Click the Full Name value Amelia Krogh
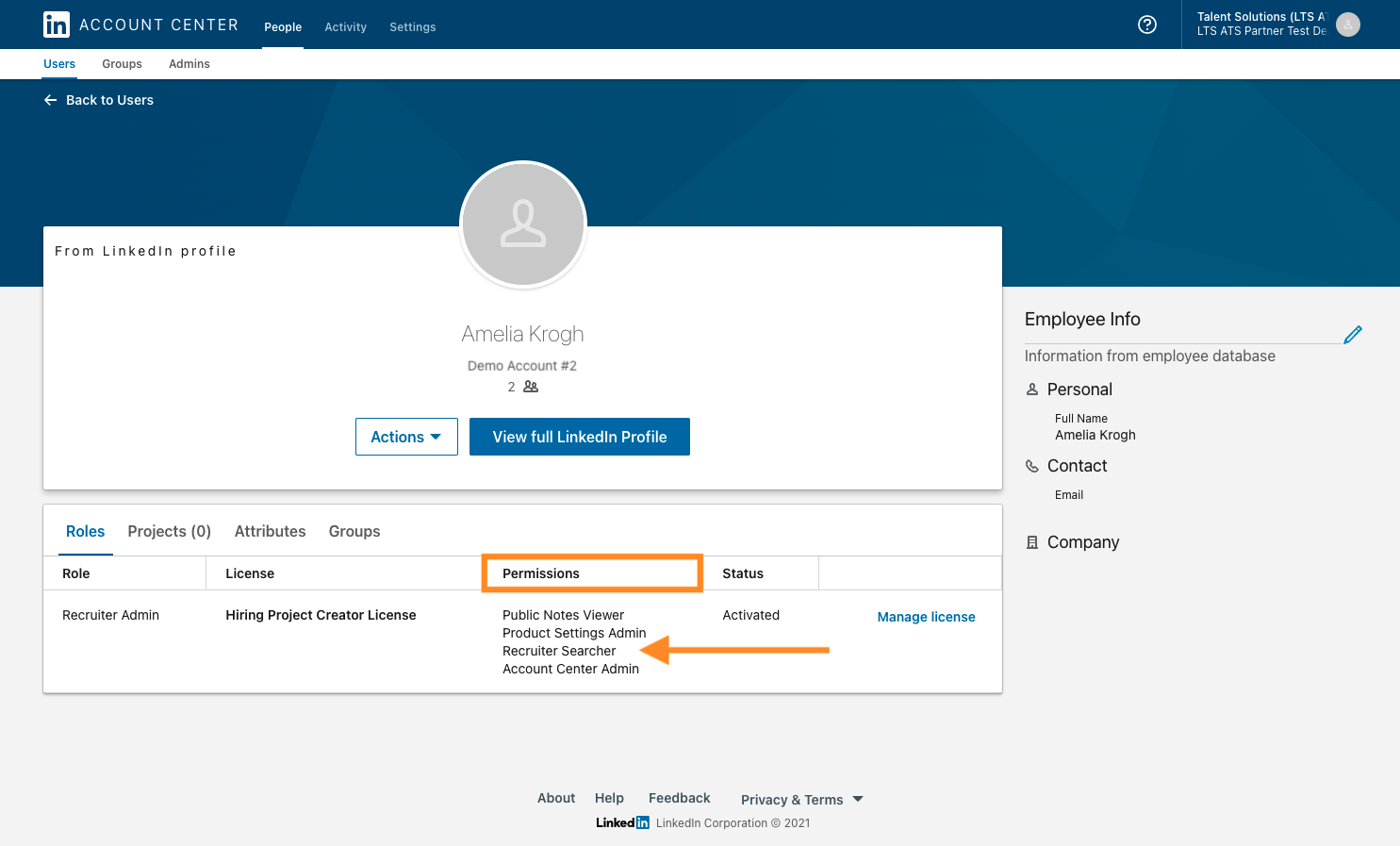 click(x=1095, y=435)
